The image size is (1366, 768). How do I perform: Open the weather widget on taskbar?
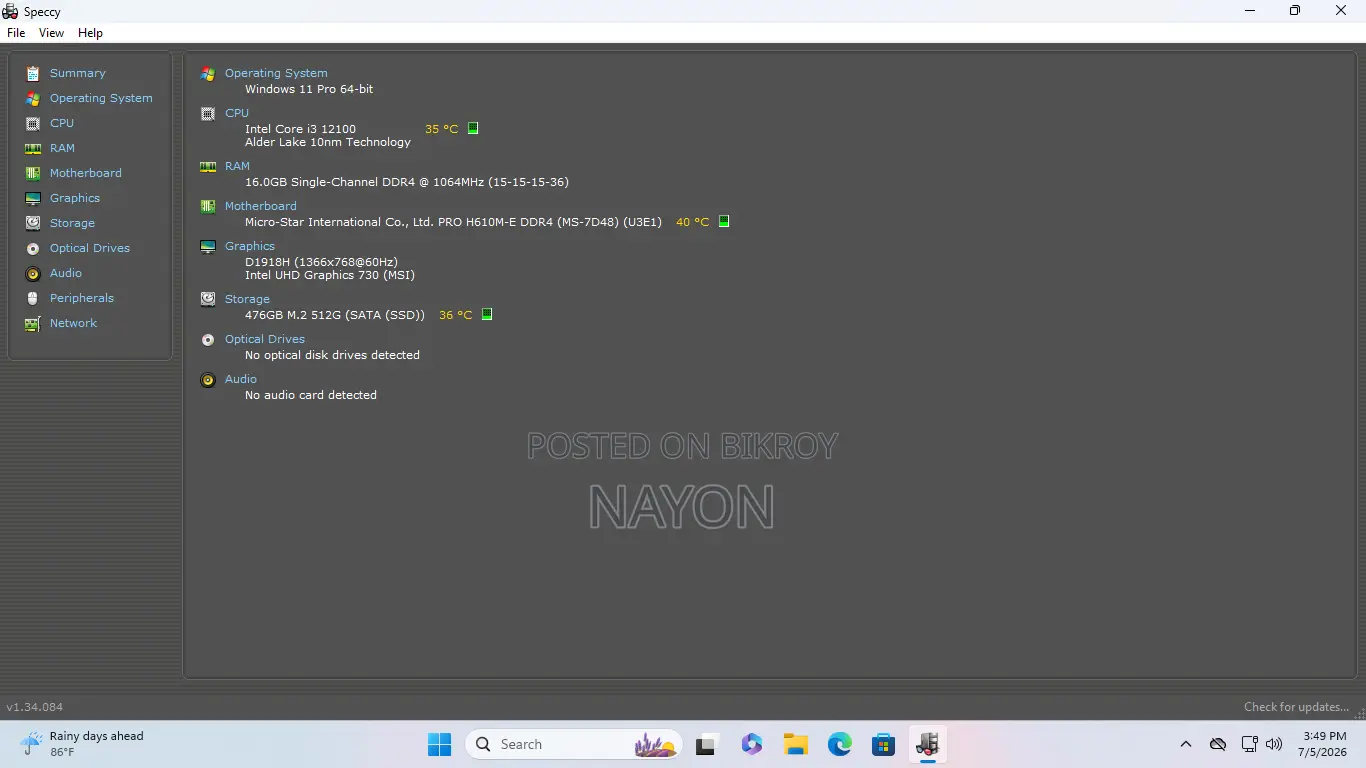point(82,744)
